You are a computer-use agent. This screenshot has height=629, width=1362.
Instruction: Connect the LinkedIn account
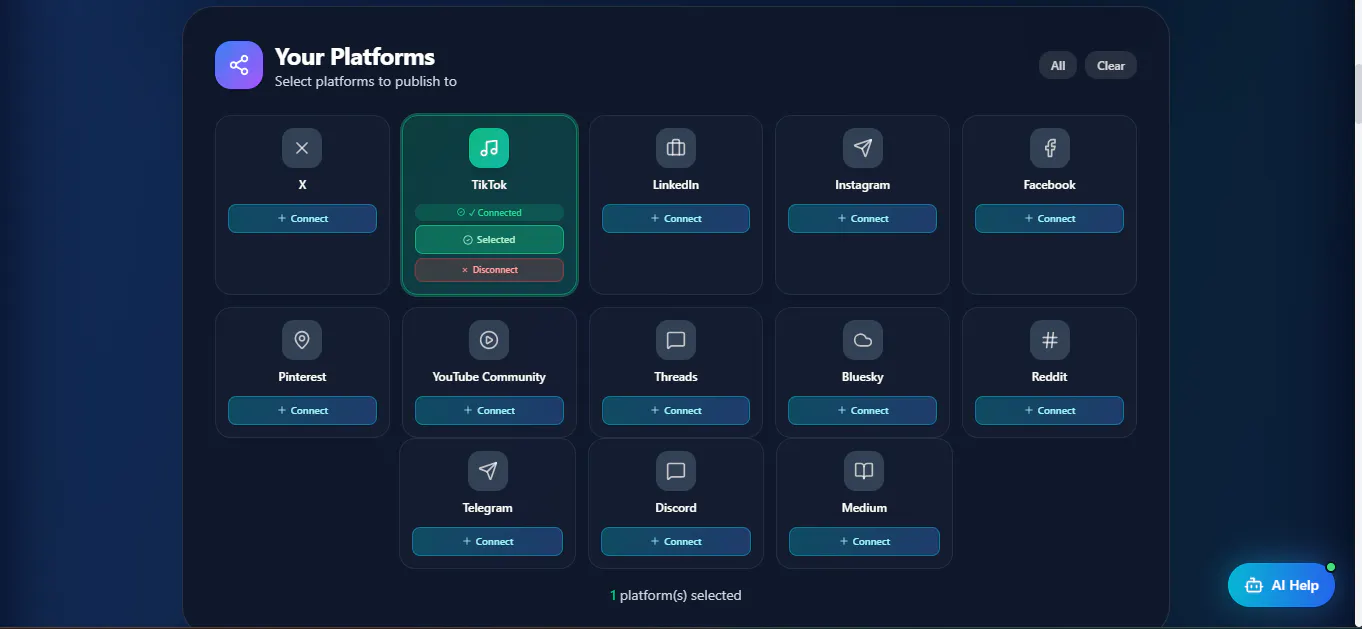point(676,218)
